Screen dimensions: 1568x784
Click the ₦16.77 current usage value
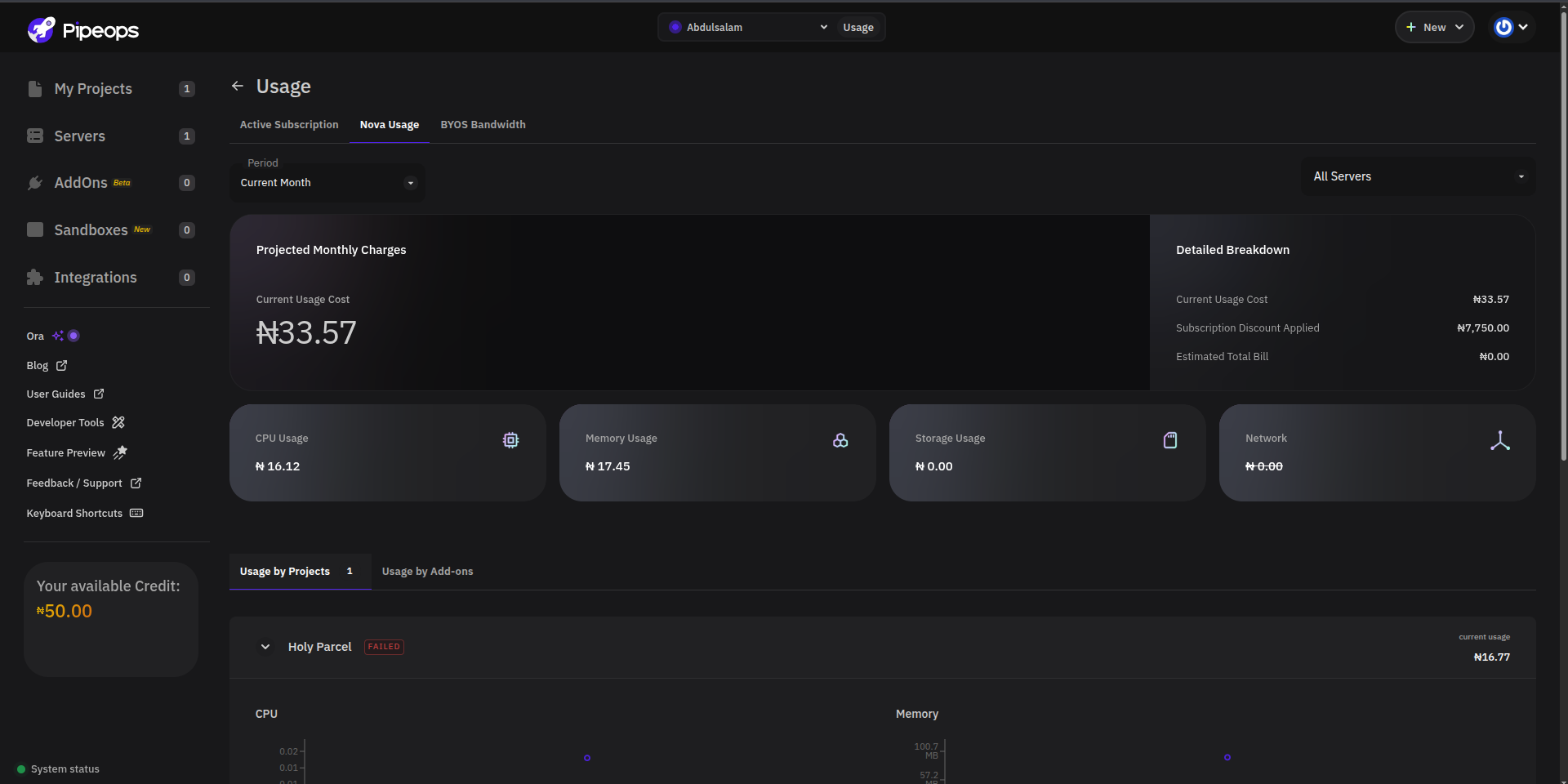coord(1492,657)
